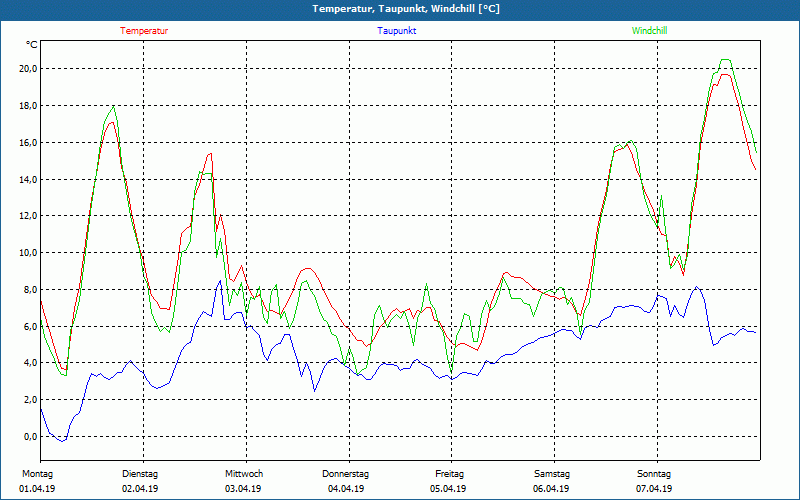Viewport: 800px width, 500px height.
Task: Click the 6,0 y-axis value
Action: pos(30,326)
